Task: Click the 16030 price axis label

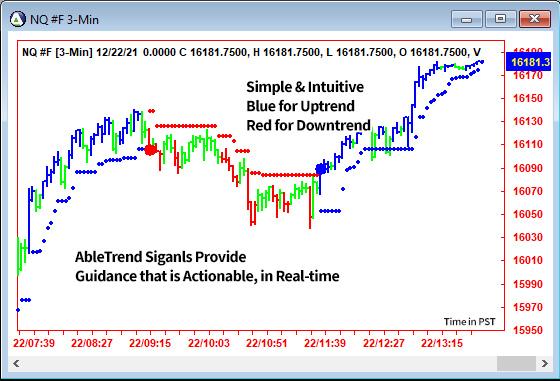Action: (528, 237)
